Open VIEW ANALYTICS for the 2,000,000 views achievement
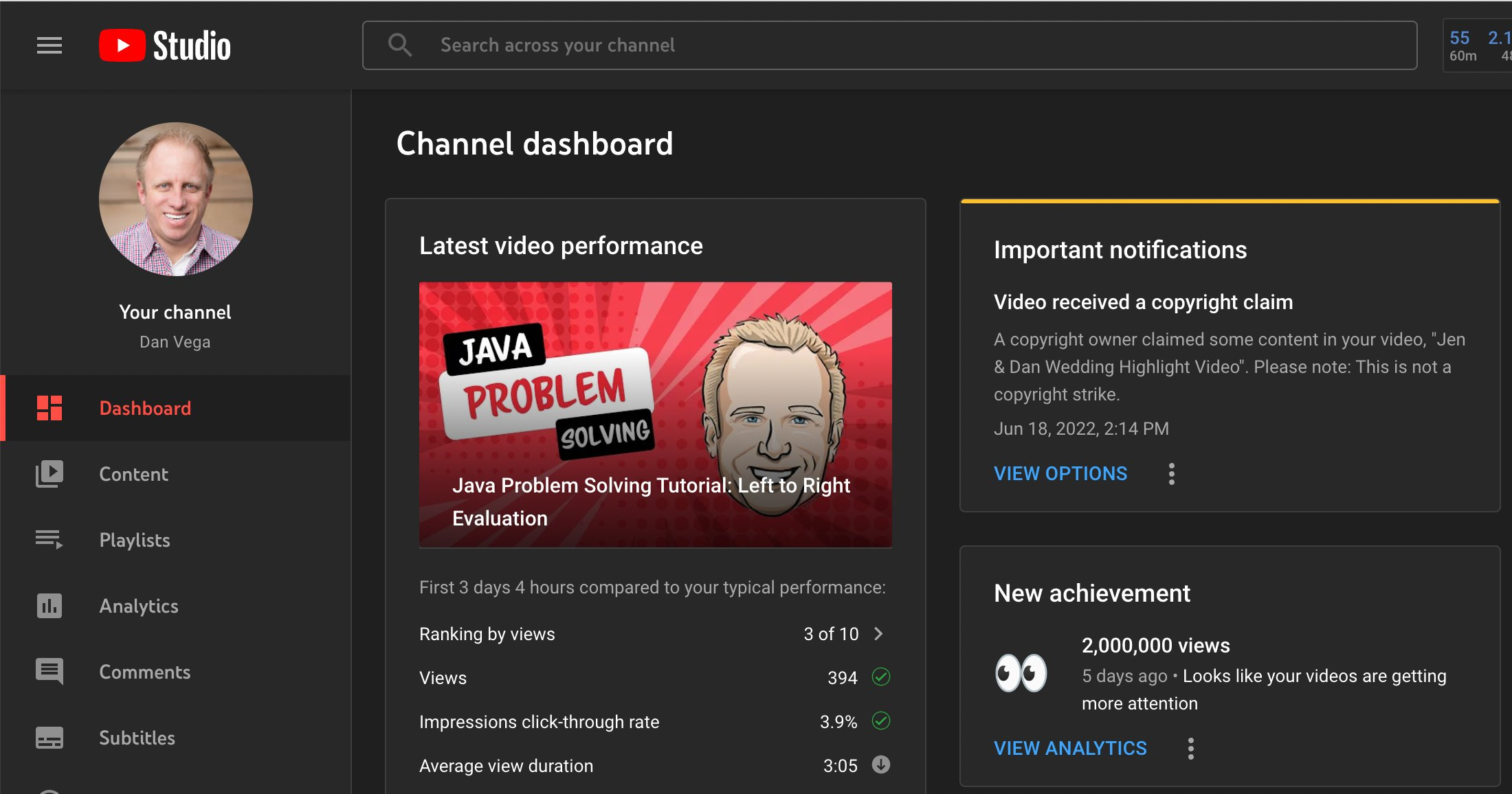Image resolution: width=1512 pixels, height=794 pixels. click(x=1069, y=748)
